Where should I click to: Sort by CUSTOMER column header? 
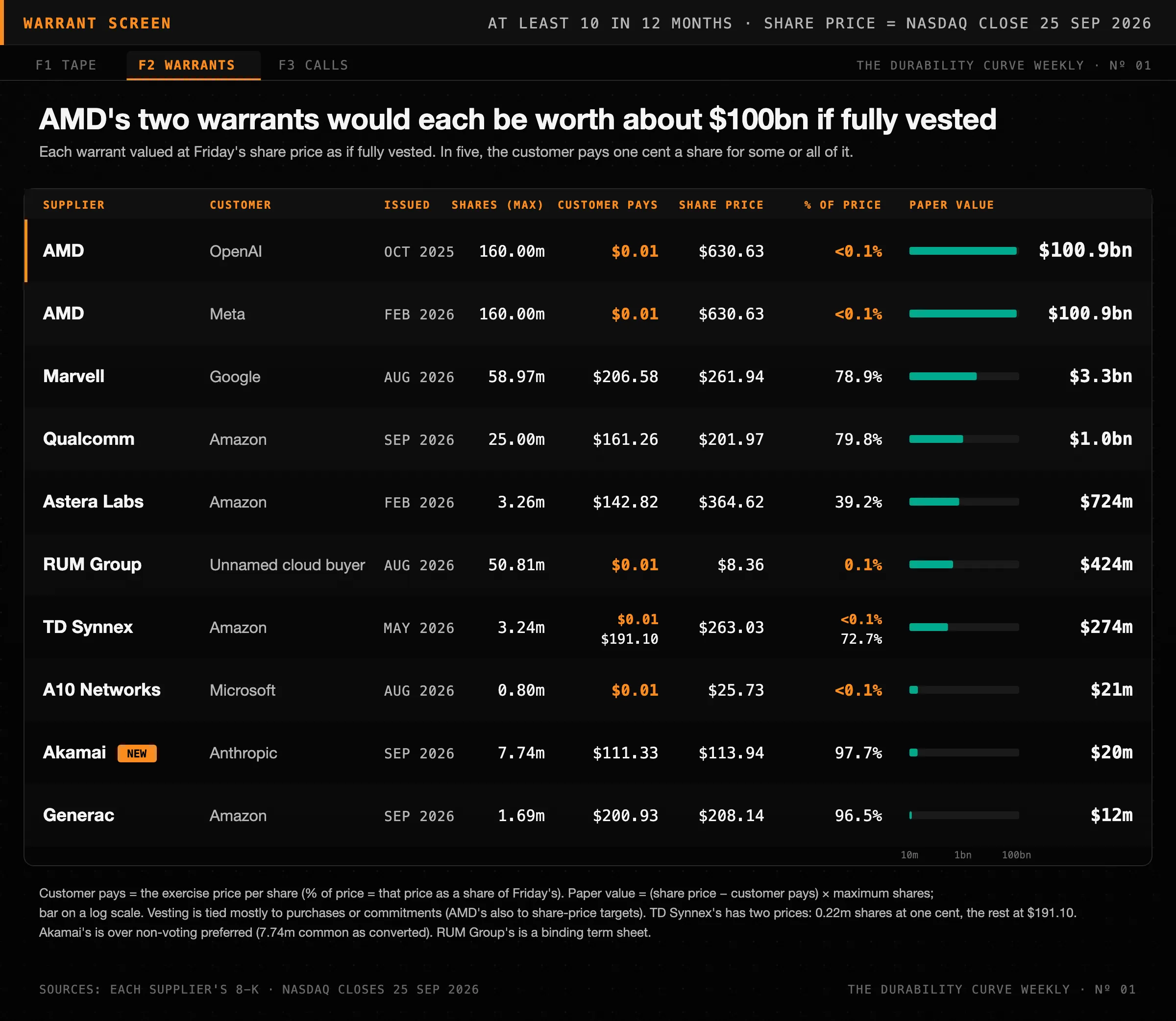[x=241, y=204]
